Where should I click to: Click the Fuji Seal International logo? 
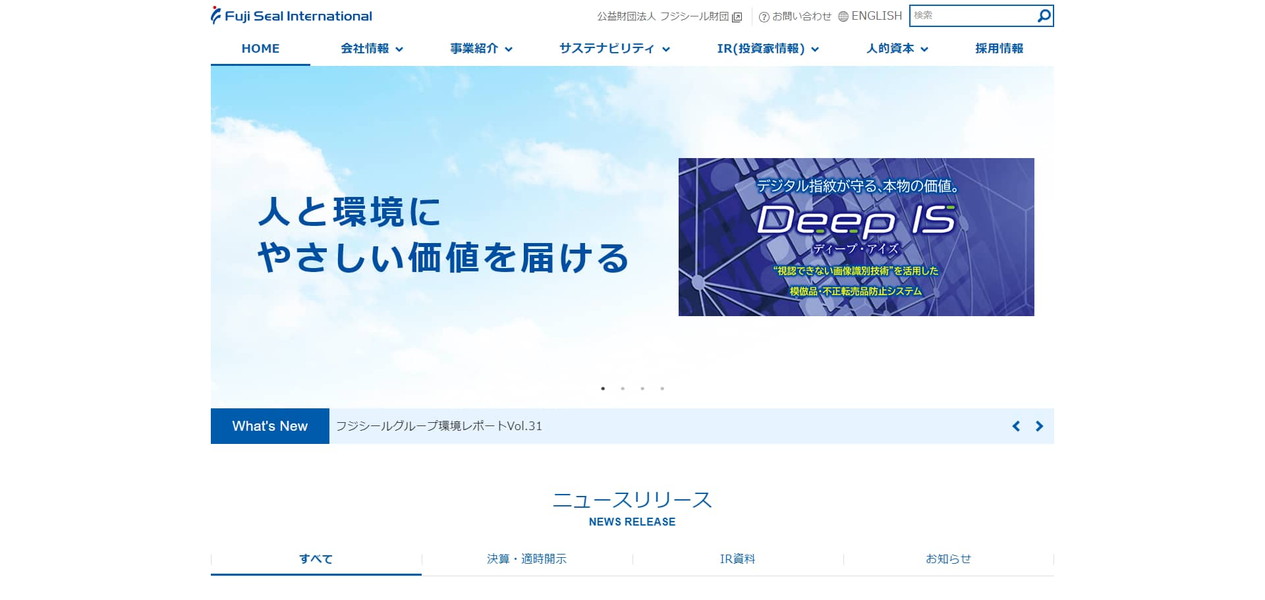click(x=291, y=16)
